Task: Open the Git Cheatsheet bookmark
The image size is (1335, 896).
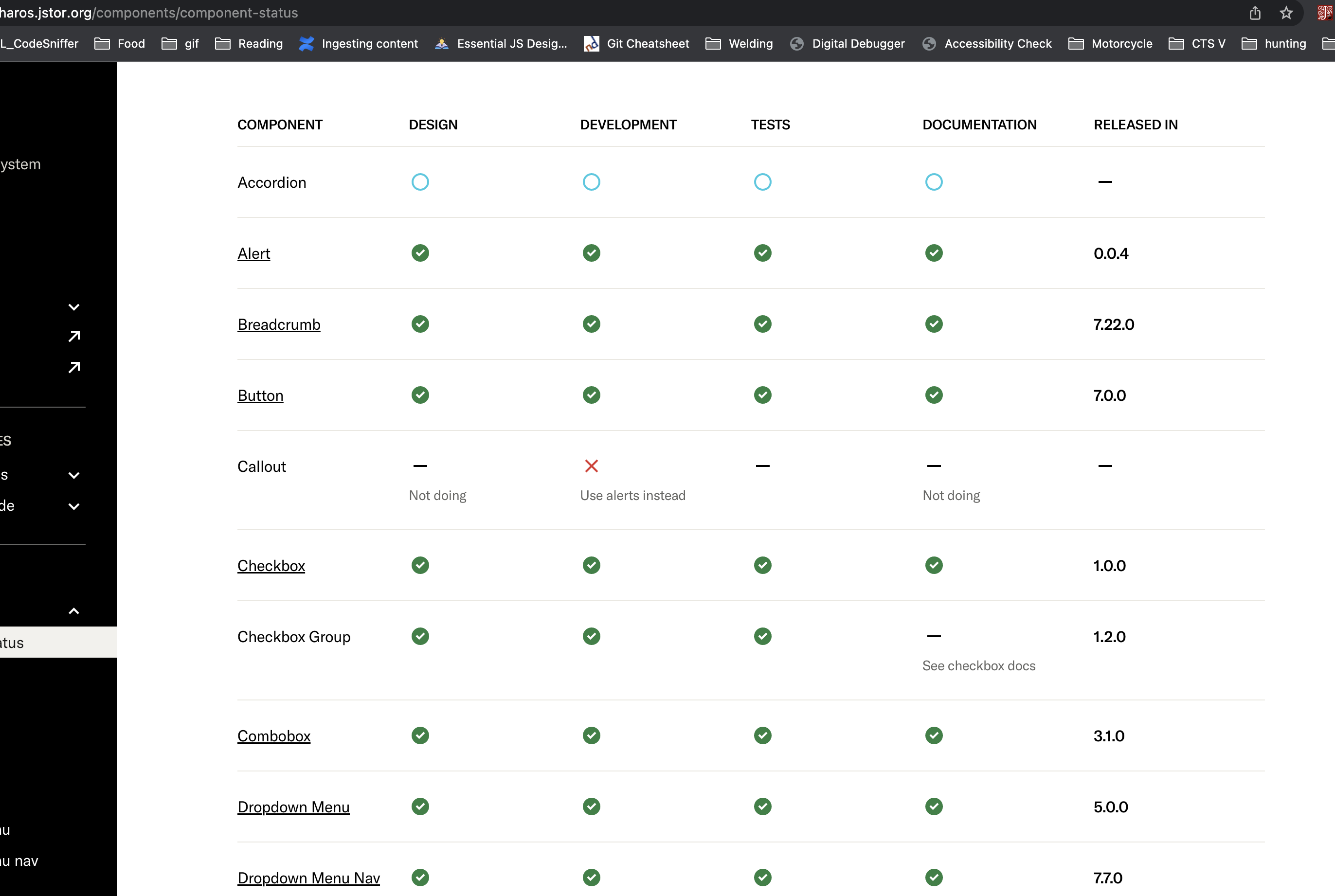Action: coord(637,43)
